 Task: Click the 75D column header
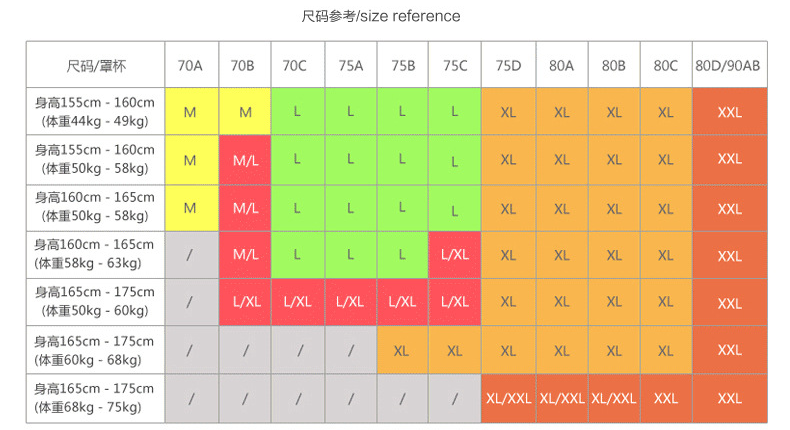click(508, 66)
